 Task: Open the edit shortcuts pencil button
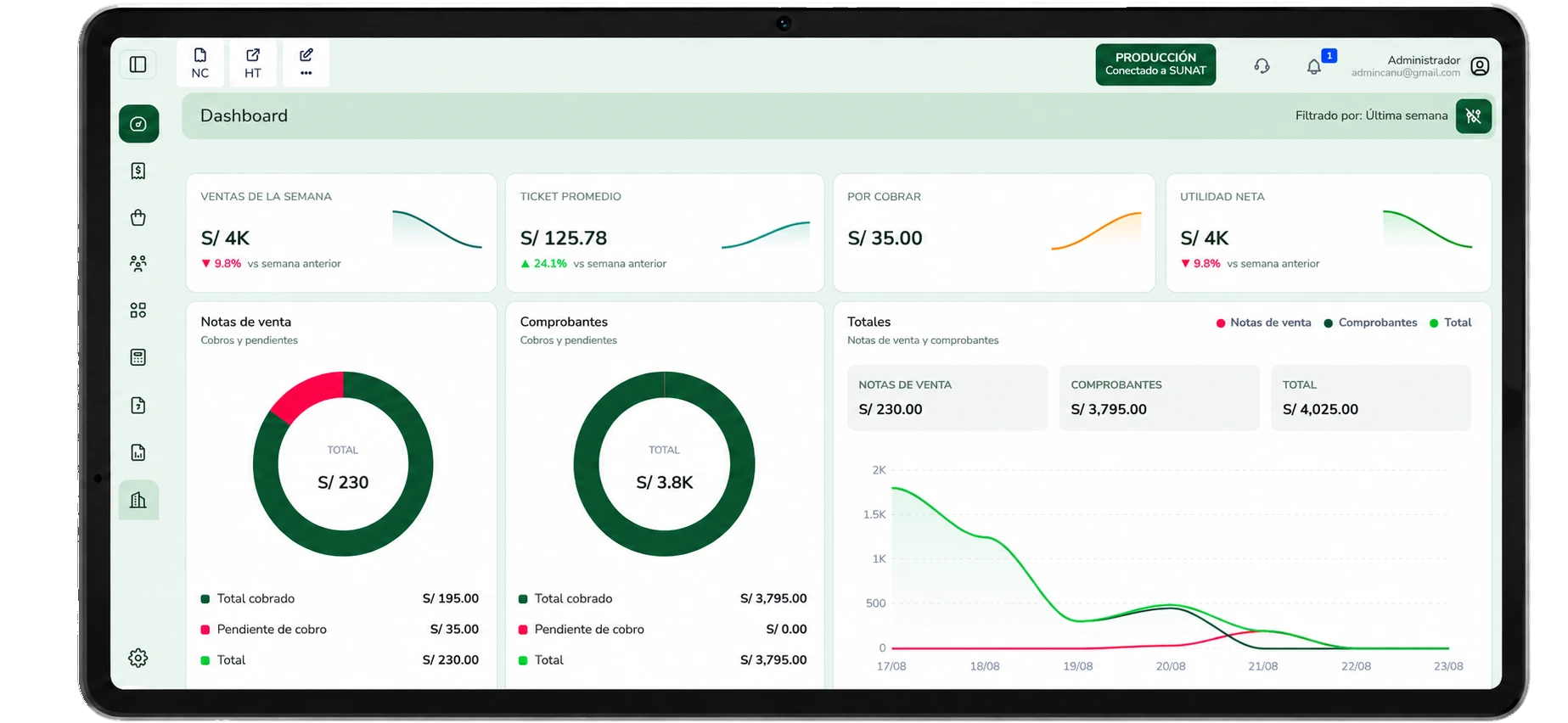pos(306,63)
